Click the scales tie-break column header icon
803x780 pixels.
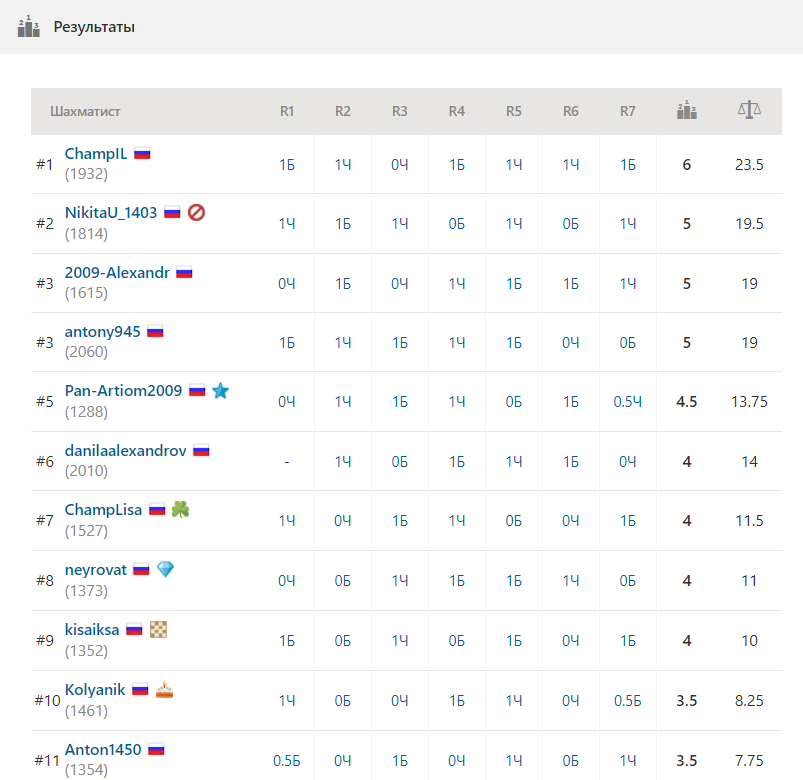point(748,110)
